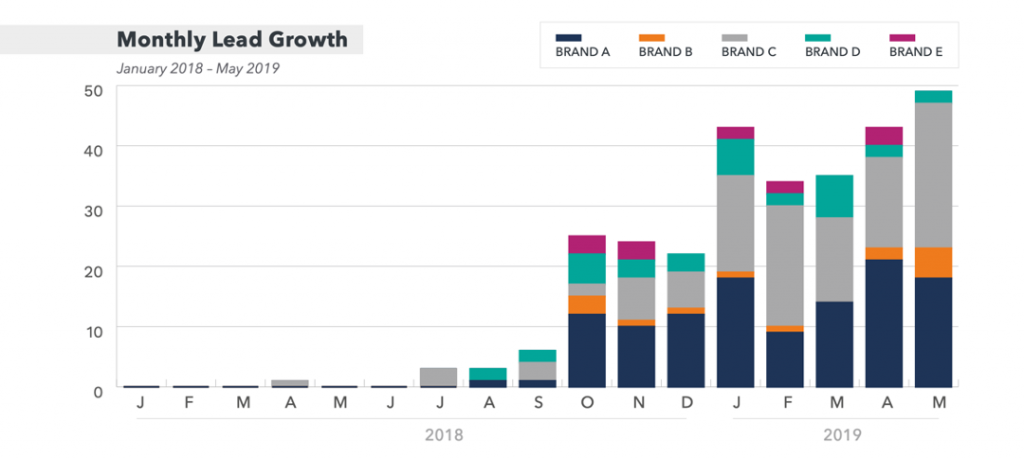Select April 2019 navy Brand A bar segment
The height and width of the screenshot is (459, 1024).
pos(883,323)
